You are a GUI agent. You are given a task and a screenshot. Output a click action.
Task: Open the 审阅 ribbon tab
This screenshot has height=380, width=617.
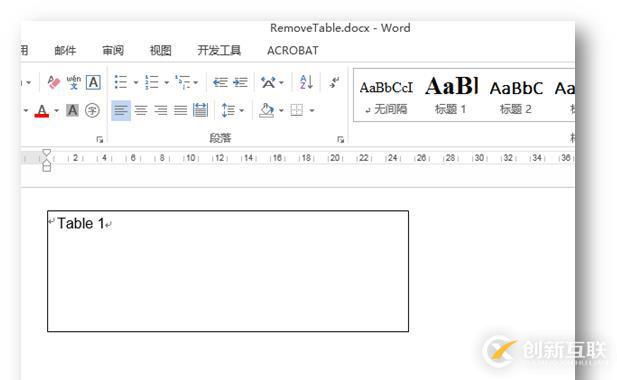(113, 50)
